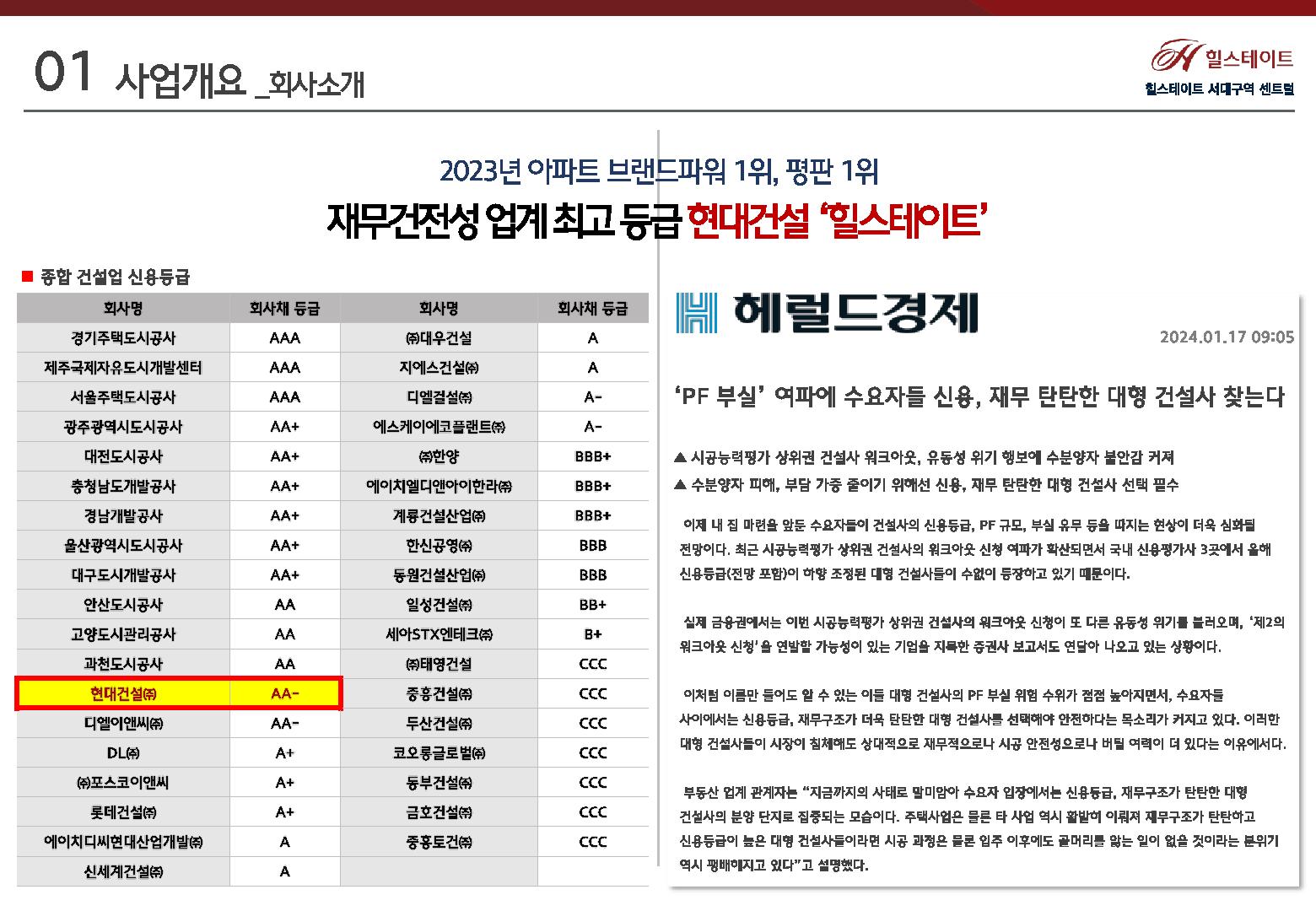Viewport: 1316px width, 911px height.
Task: Click the DL㈜ cell
Action: [x=123, y=752]
